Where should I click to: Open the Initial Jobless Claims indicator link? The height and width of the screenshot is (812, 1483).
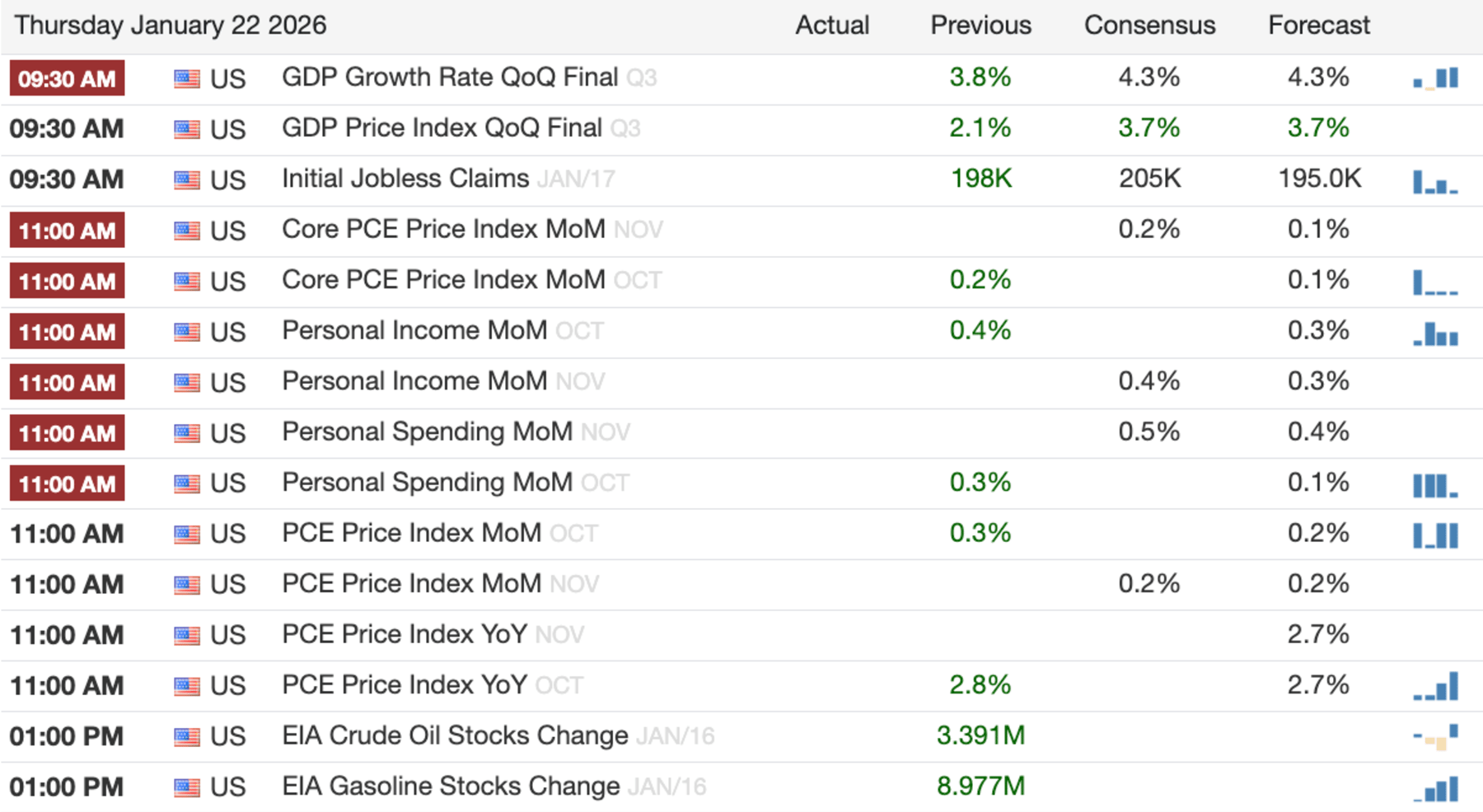click(405, 179)
